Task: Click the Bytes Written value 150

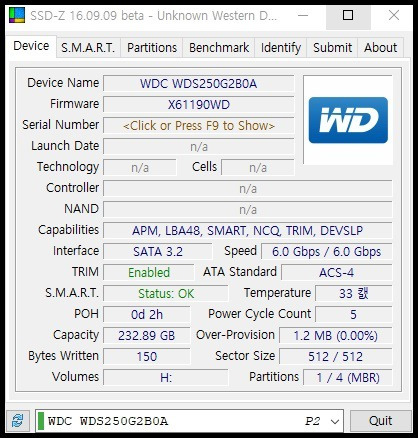Action: tap(147, 357)
